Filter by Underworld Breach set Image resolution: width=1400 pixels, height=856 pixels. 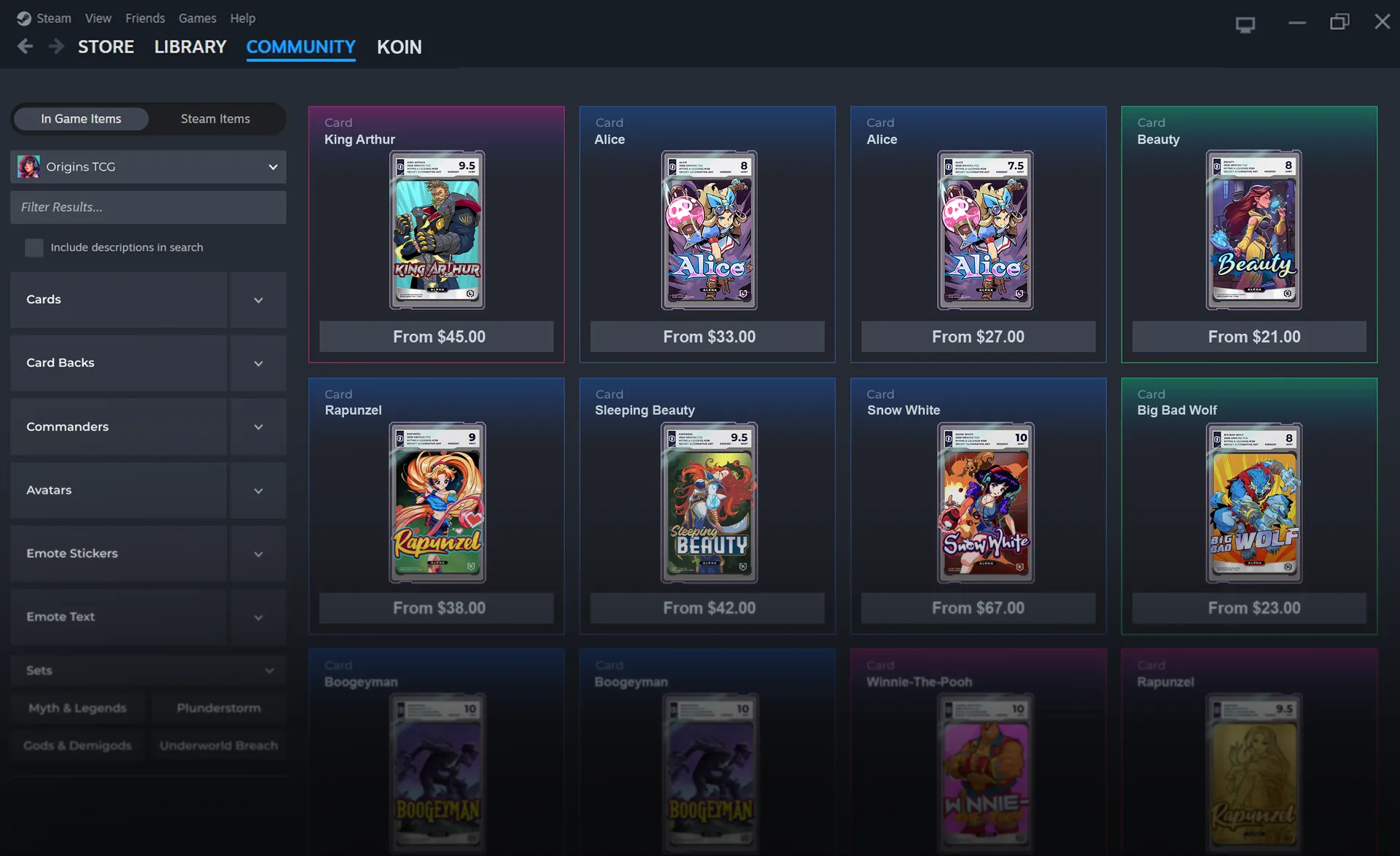(218, 746)
